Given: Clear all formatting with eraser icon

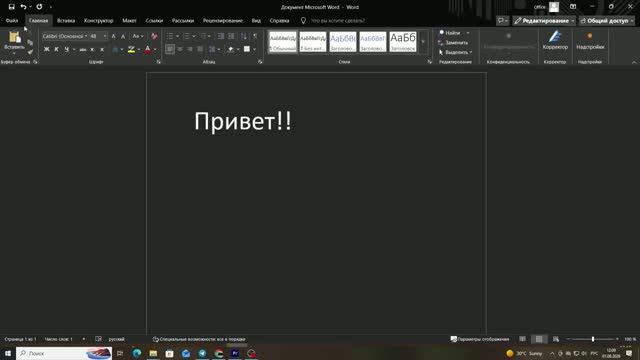Looking at the screenshot, I should (x=154, y=36).
